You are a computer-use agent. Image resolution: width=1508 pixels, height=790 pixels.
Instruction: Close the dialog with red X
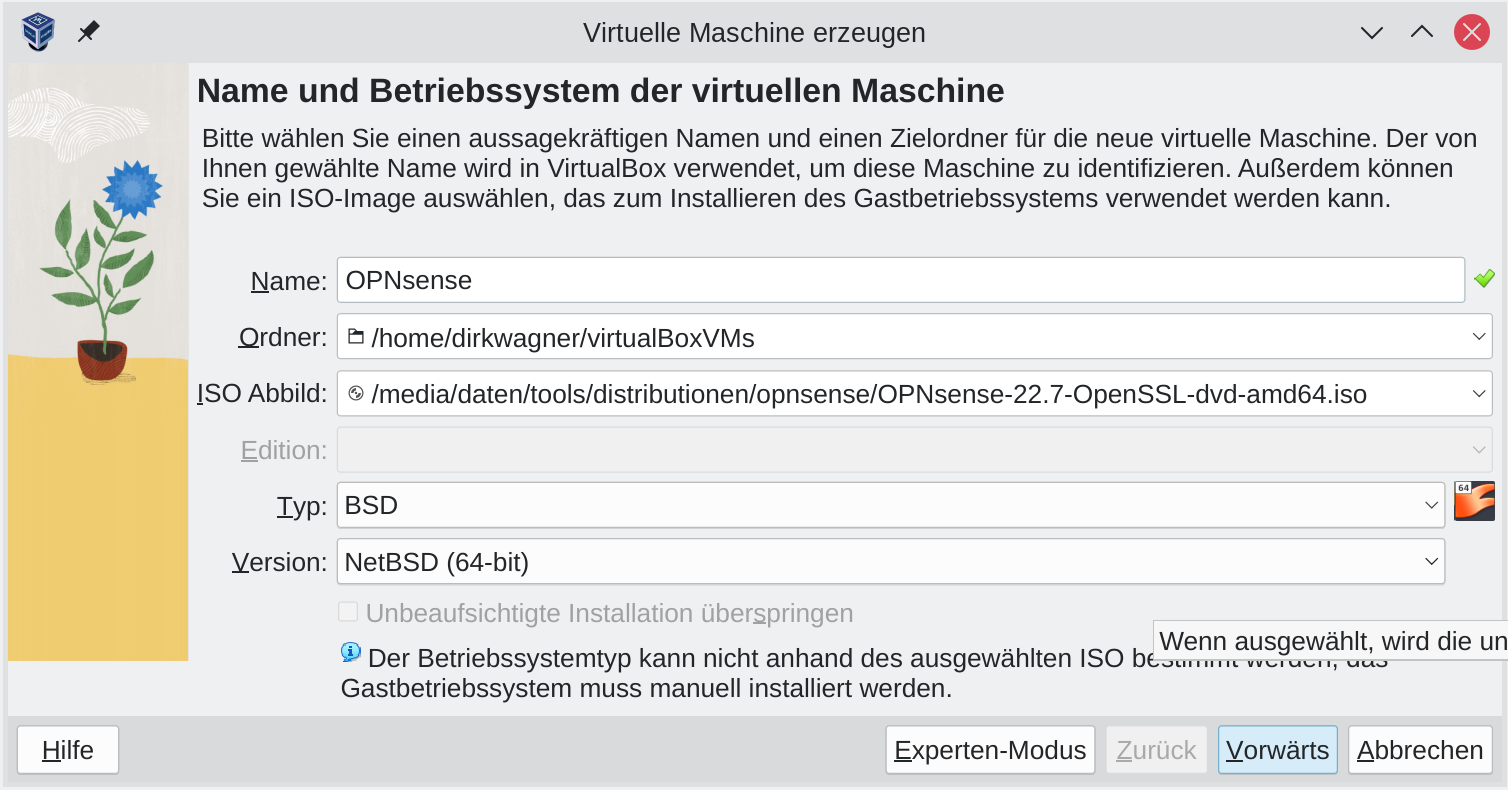point(1471,32)
